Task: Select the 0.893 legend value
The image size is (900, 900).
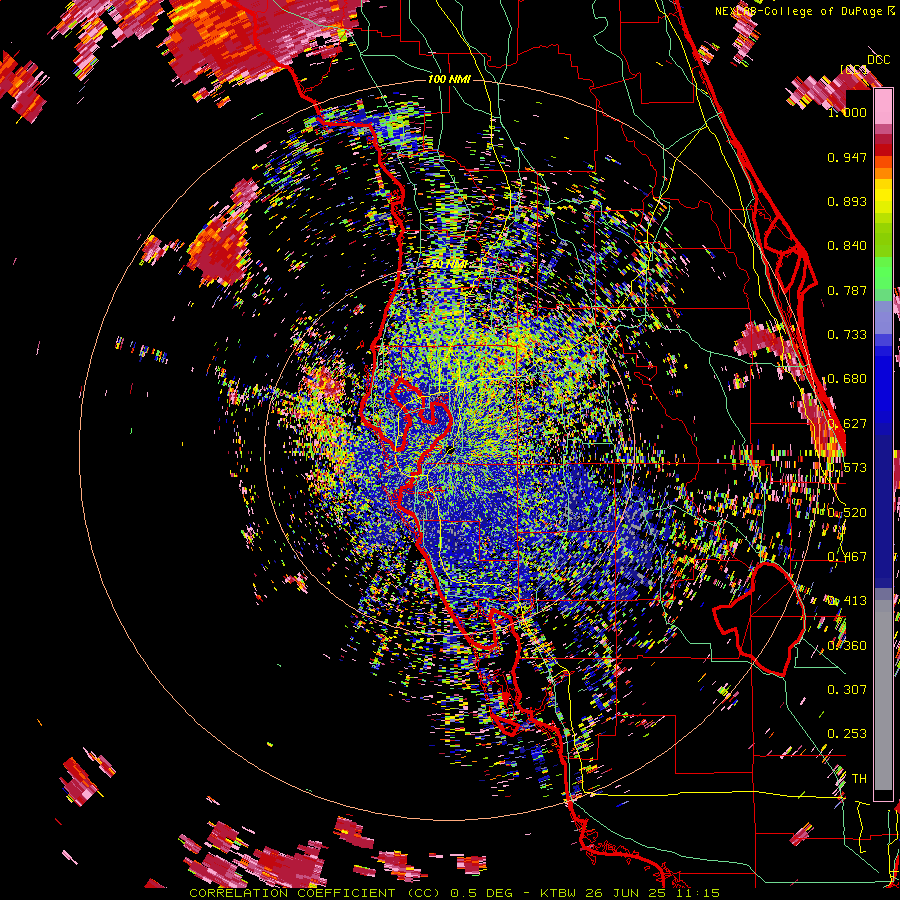Action: coord(847,201)
